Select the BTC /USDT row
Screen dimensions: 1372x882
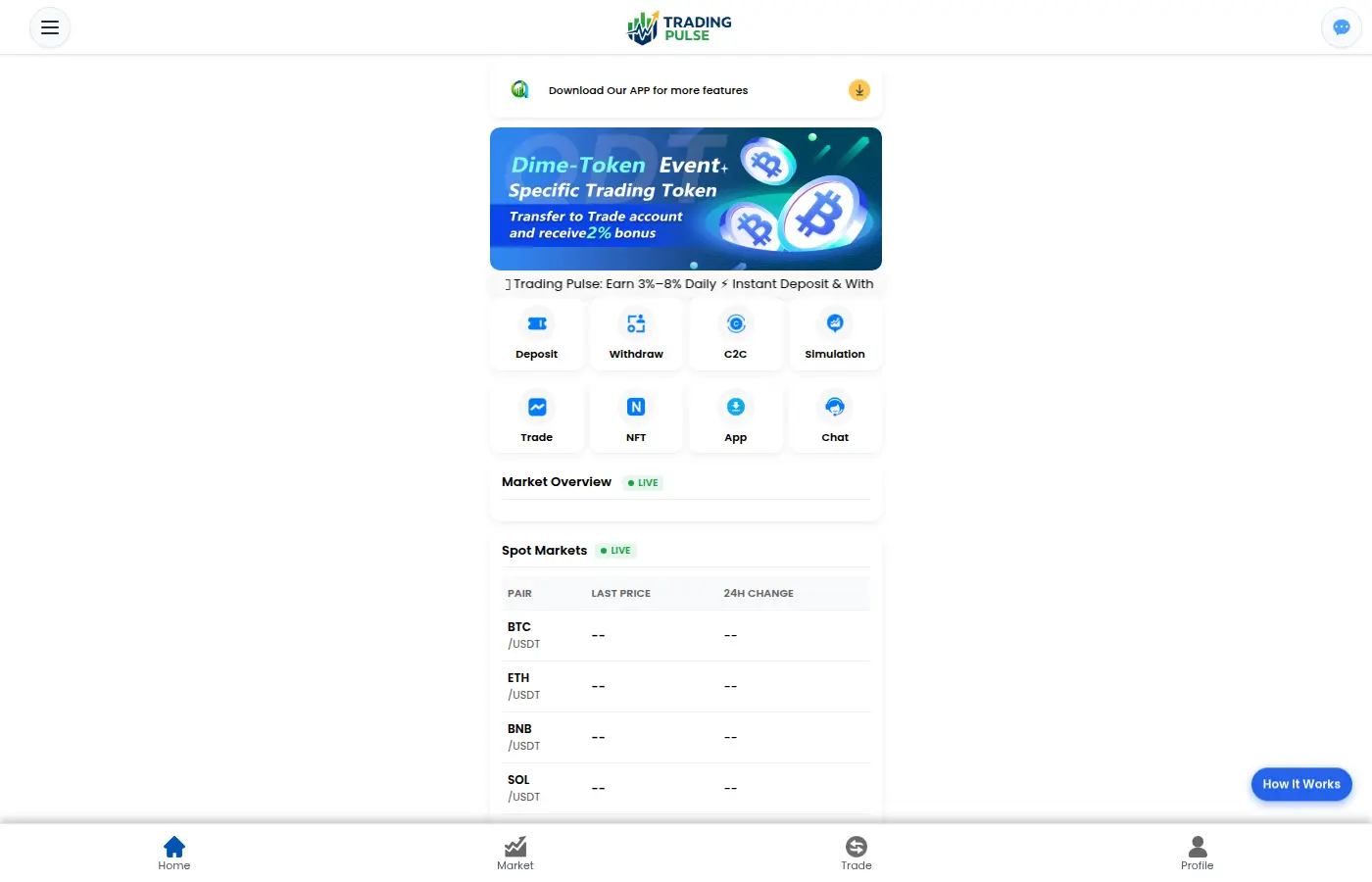pos(686,636)
